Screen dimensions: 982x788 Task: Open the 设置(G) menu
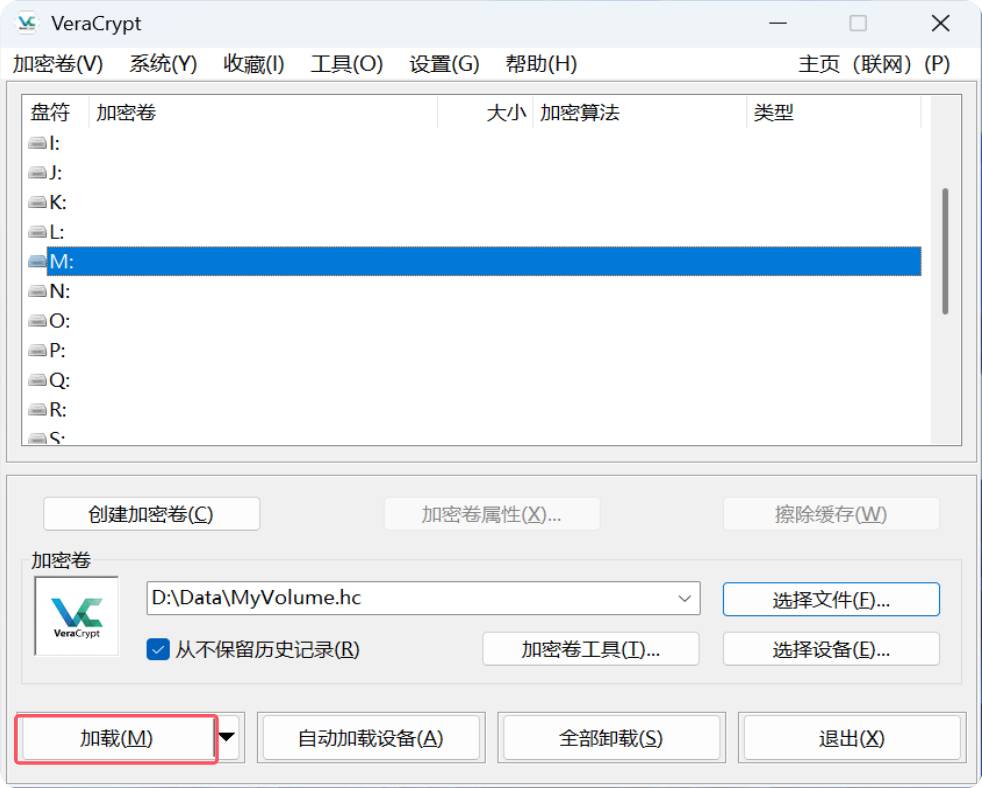point(444,64)
